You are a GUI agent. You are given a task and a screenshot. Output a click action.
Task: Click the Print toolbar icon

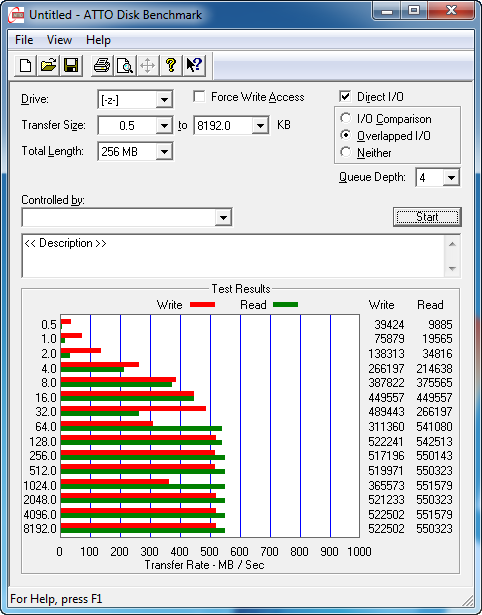point(102,65)
